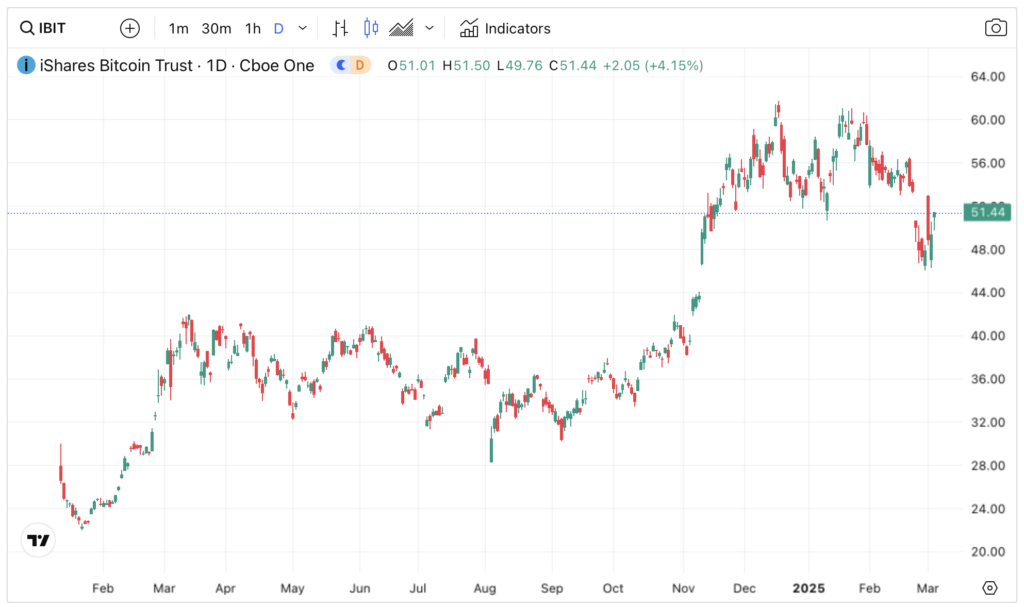Click the change +2.05 (+4.15%)
Screen dimensions: 1024x607
coord(653,65)
